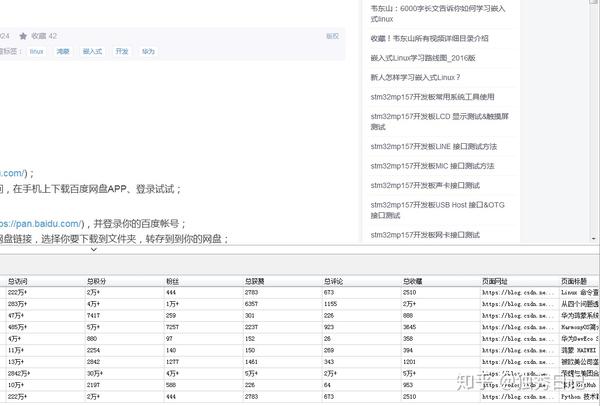
Task: Select the 47万+ cell
Action: point(46,316)
